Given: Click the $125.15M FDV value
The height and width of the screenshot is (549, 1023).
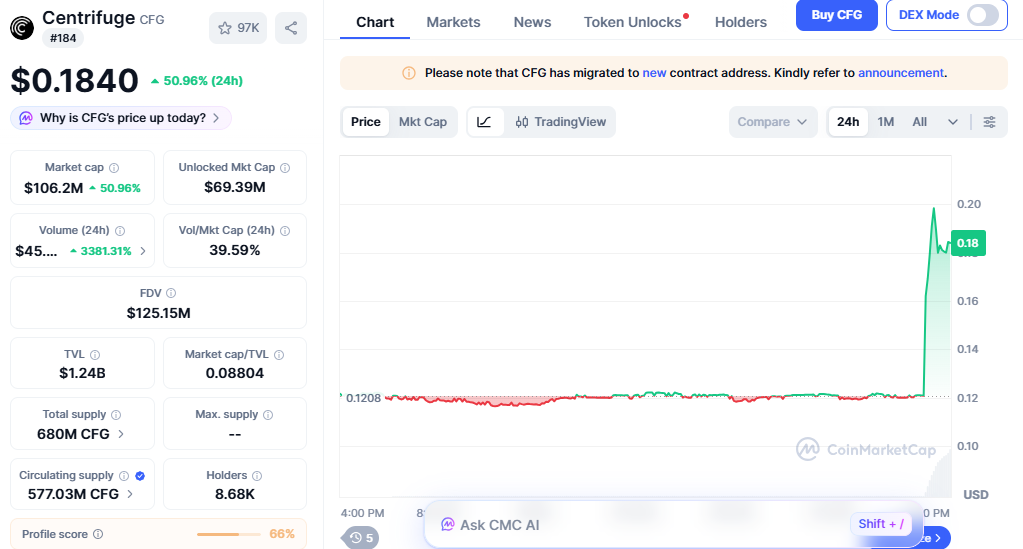Looking at the screenshot, I should pos(159,313).
